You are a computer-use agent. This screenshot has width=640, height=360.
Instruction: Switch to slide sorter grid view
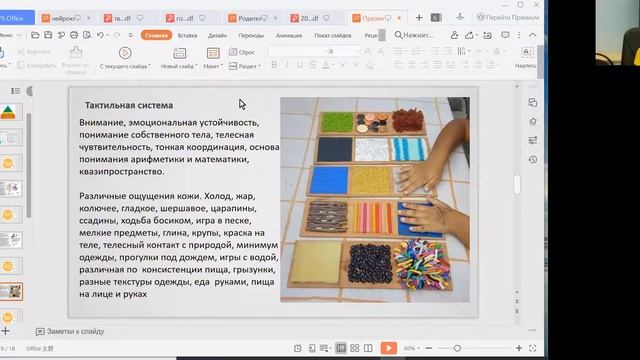(354, 348)
